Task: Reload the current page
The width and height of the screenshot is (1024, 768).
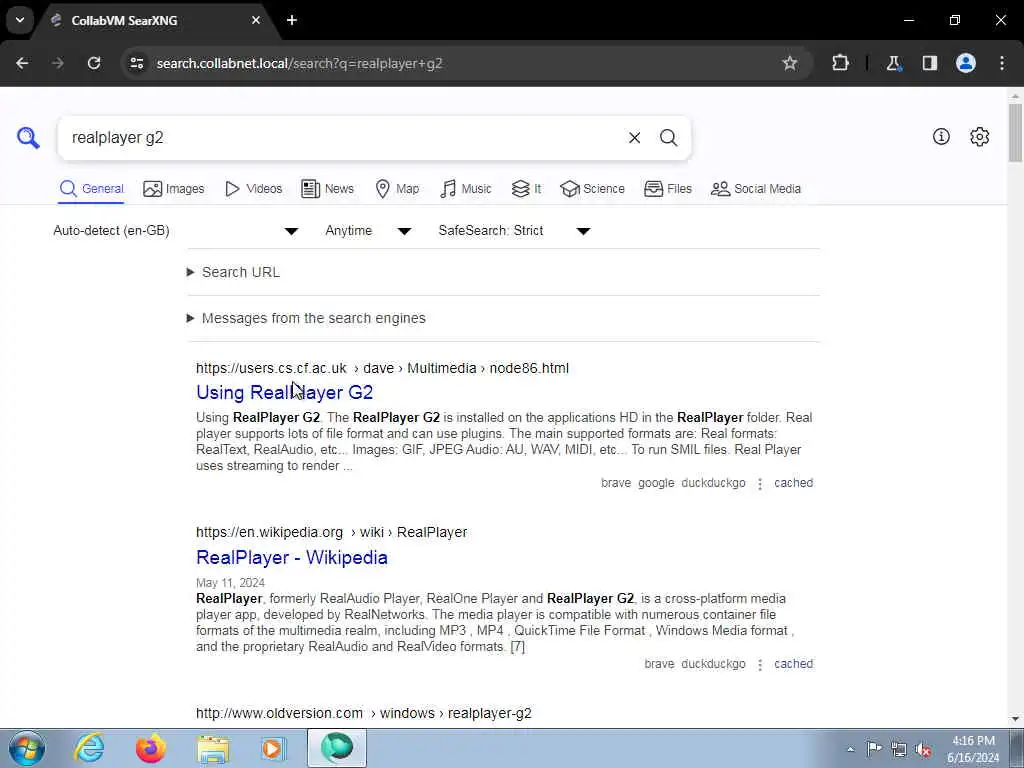Action: pos(94,63)
